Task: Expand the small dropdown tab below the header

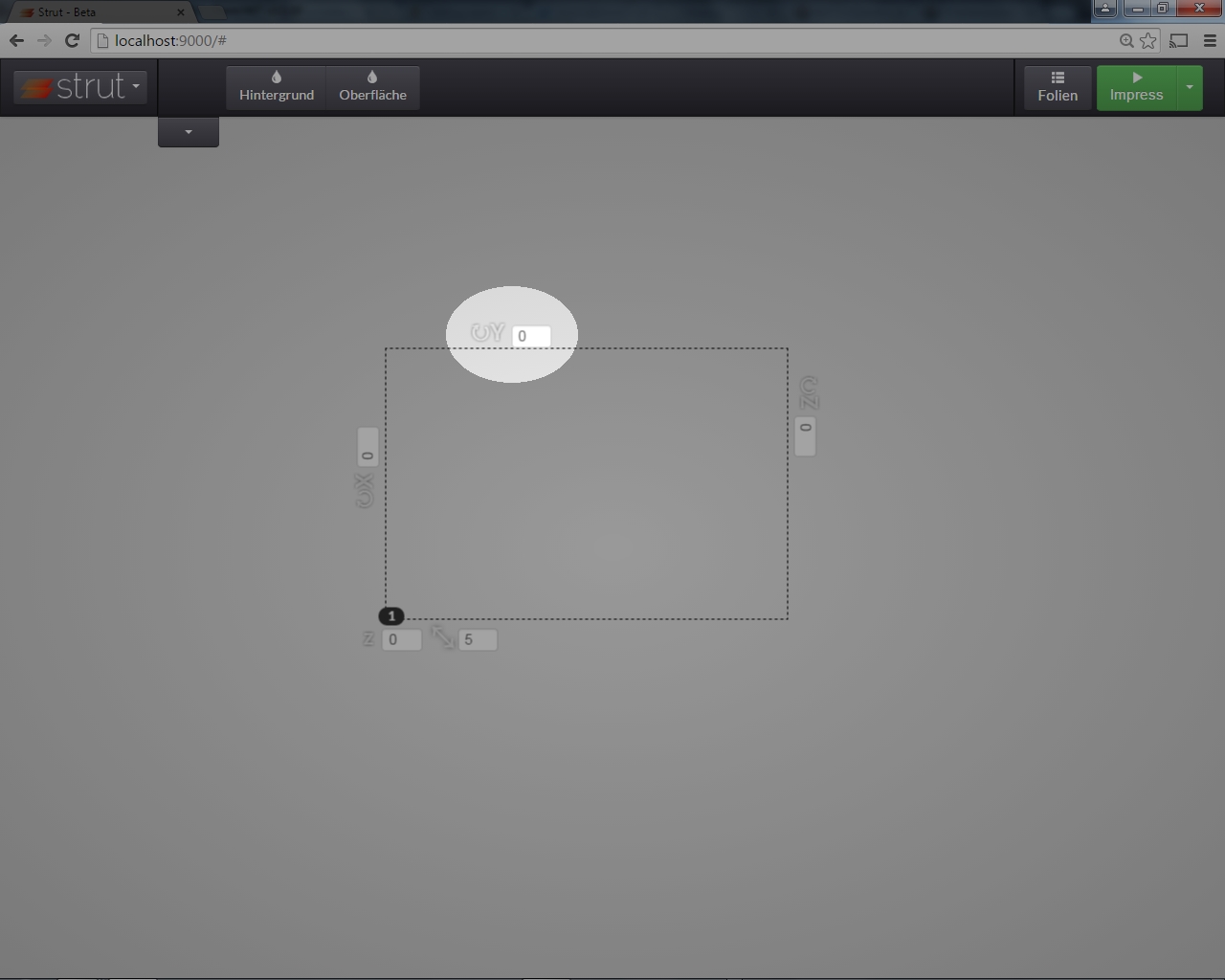Action: [189, 132]
